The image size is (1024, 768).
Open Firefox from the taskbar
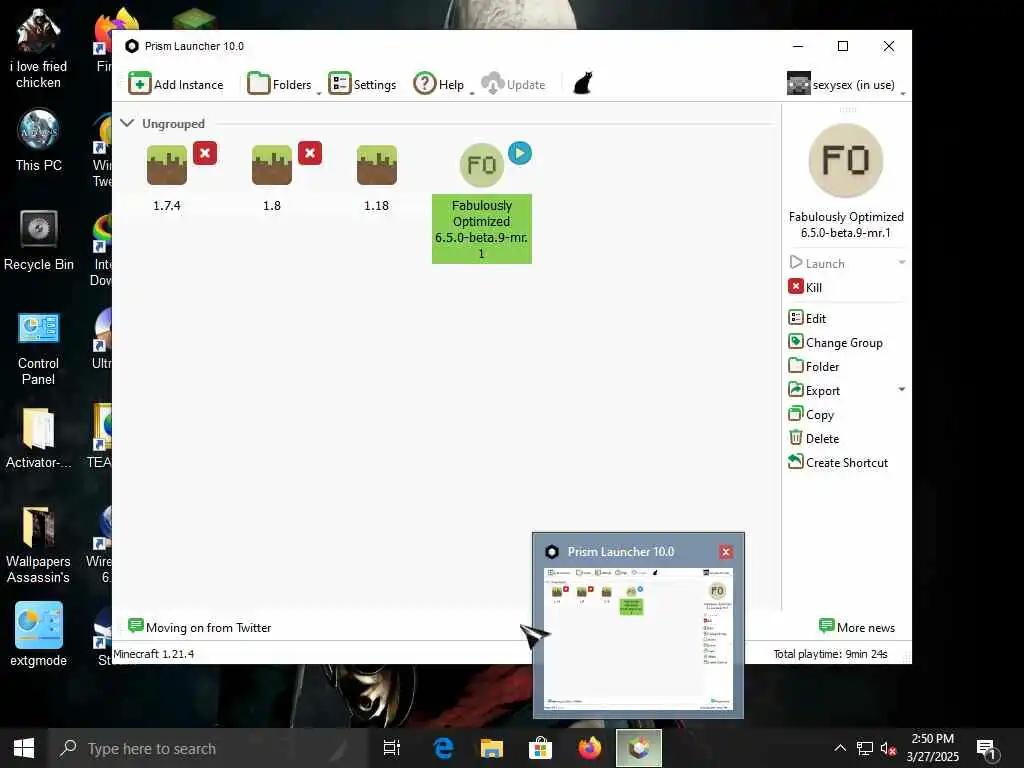pyautogui.click(x=590, y=748)
